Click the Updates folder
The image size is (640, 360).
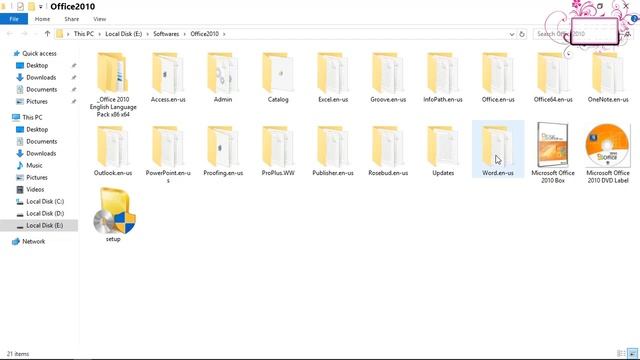(x=443, y=151)
